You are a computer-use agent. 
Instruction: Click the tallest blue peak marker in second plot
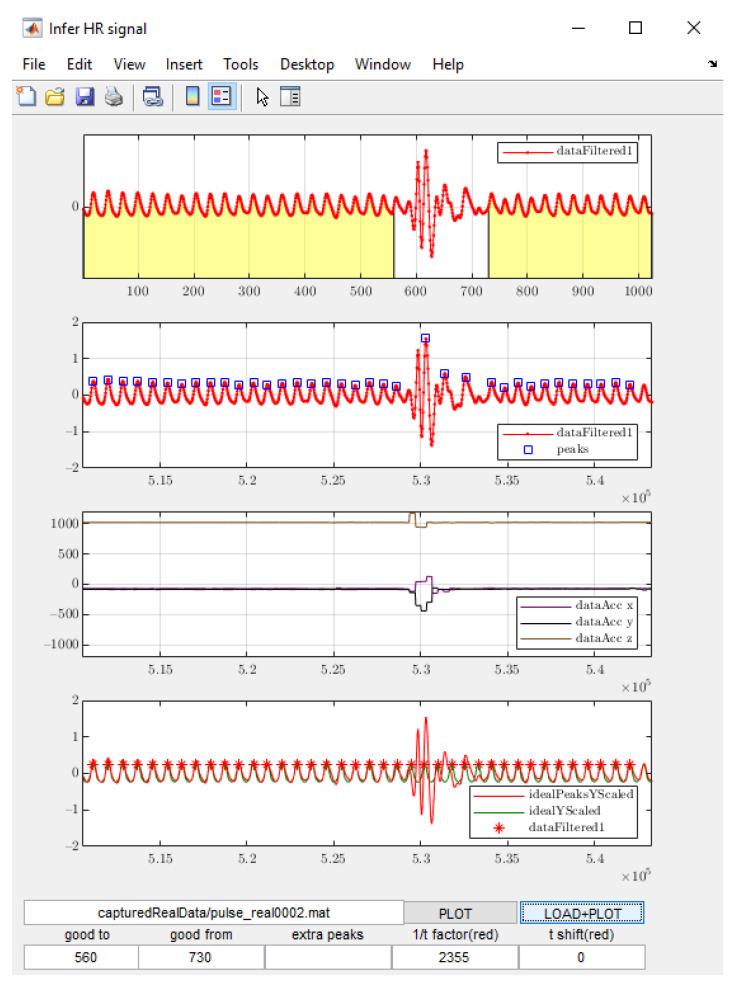426,338
